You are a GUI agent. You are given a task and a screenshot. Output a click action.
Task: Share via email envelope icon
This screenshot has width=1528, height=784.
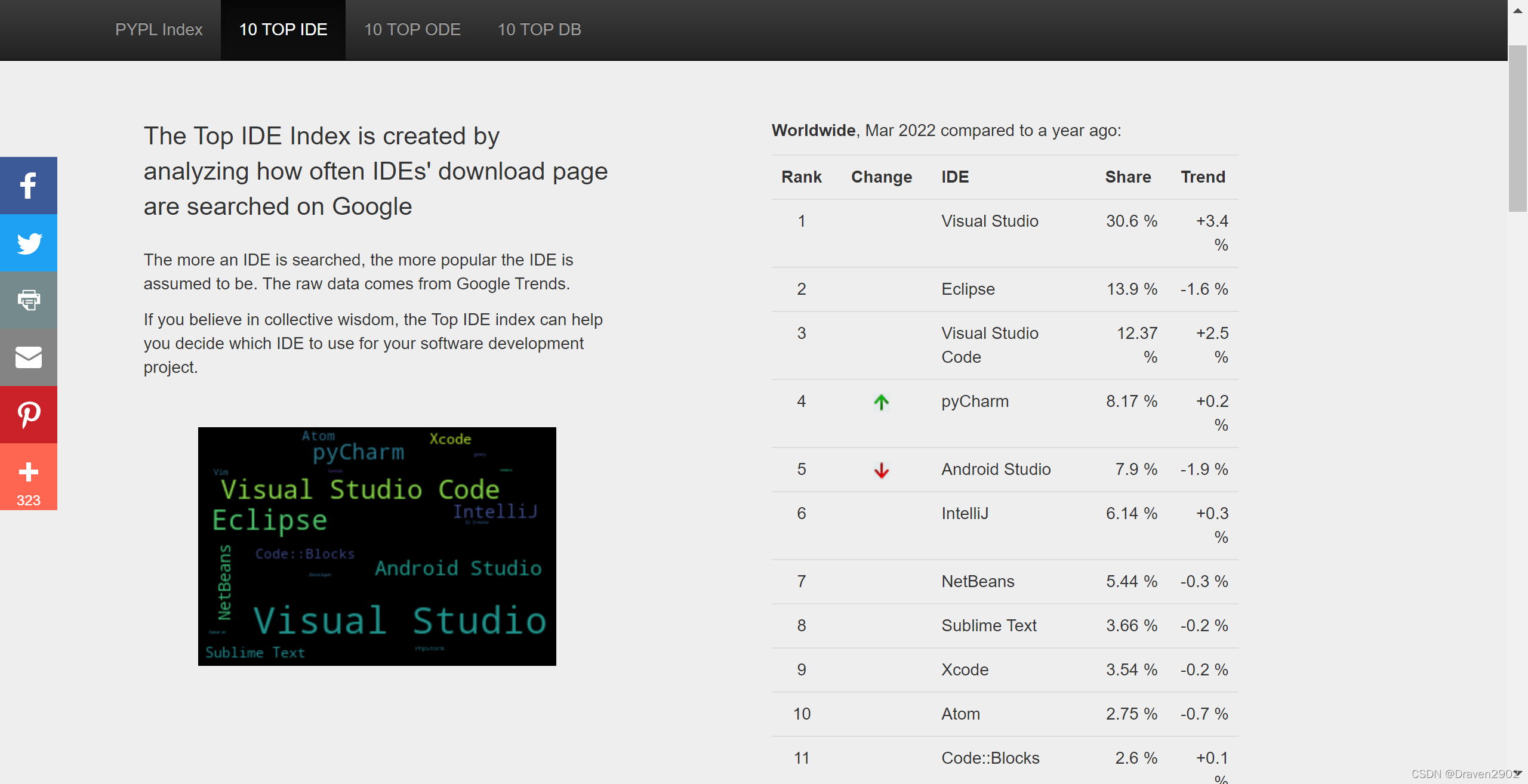[28, 357]
